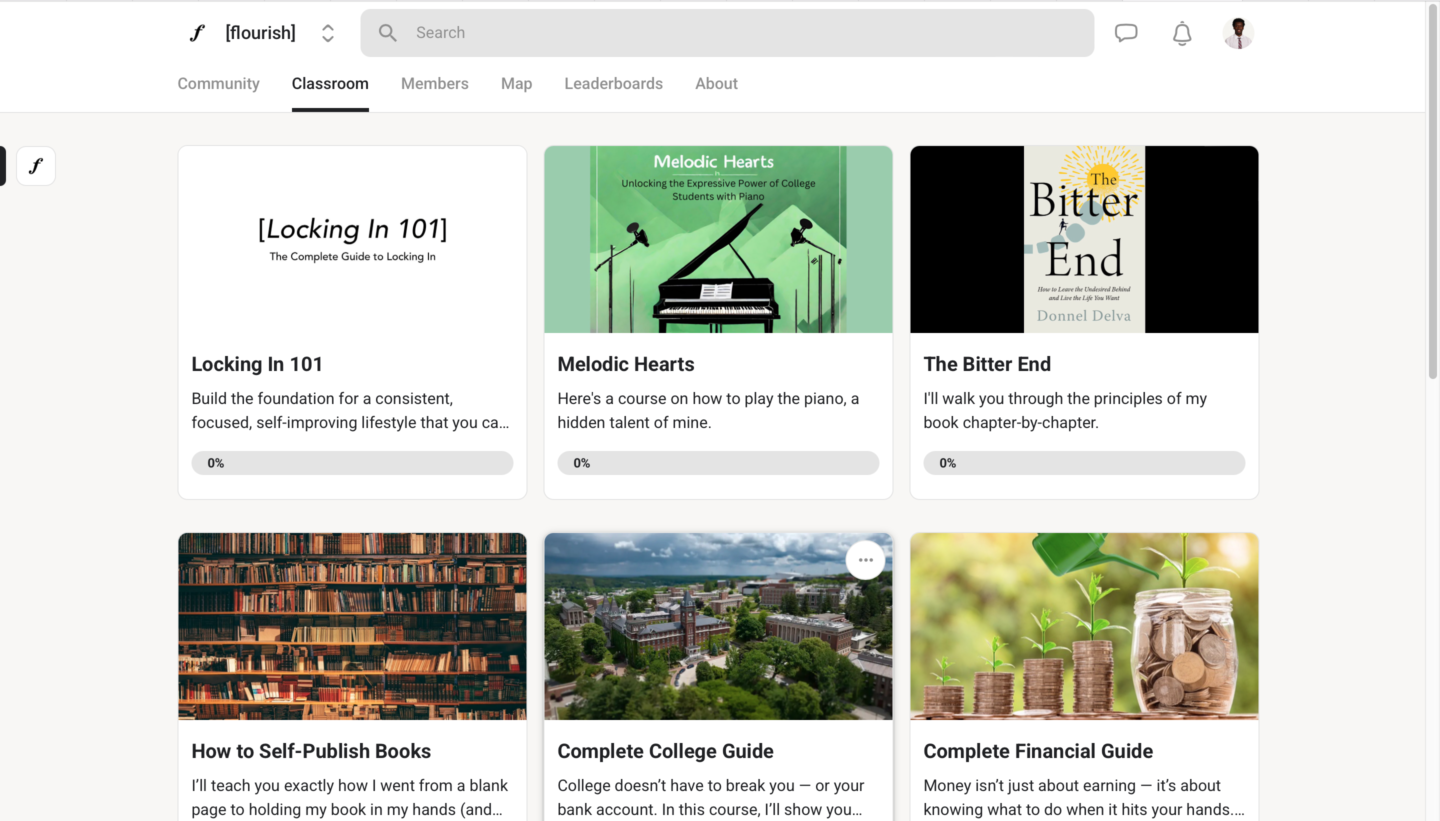View the Leaderboards tab
1440x821 pixels.
pos(613,84)
